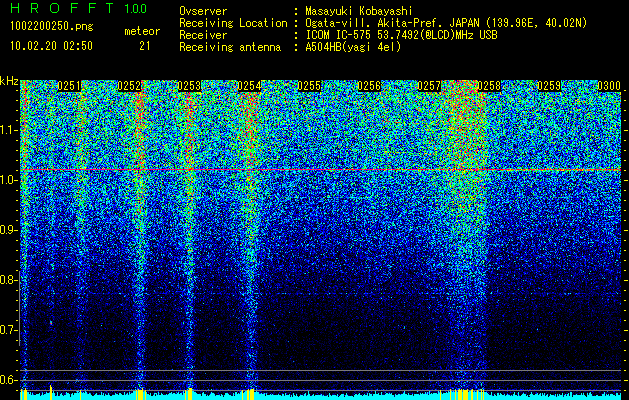Click the 0255 time marker
The width and height of the screenshot is (629, 400).
pyautogui.click(x=309, y=86)
